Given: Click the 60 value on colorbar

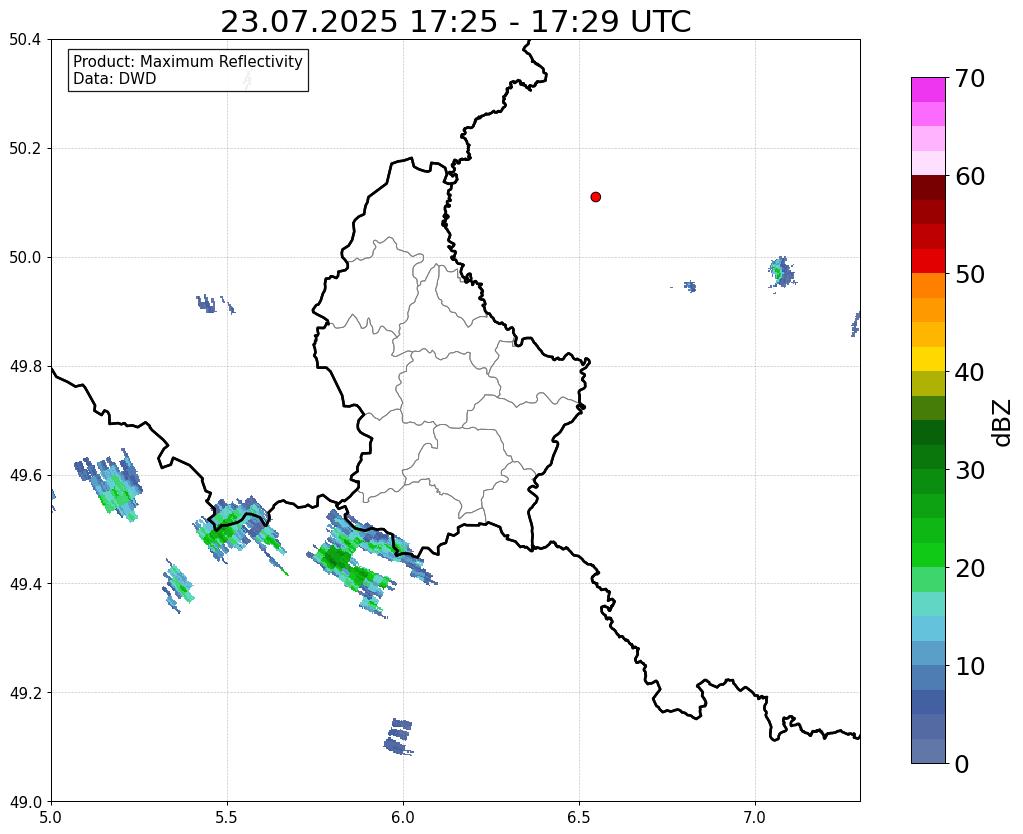Looking at the screenshot, I should click(969, 176).
